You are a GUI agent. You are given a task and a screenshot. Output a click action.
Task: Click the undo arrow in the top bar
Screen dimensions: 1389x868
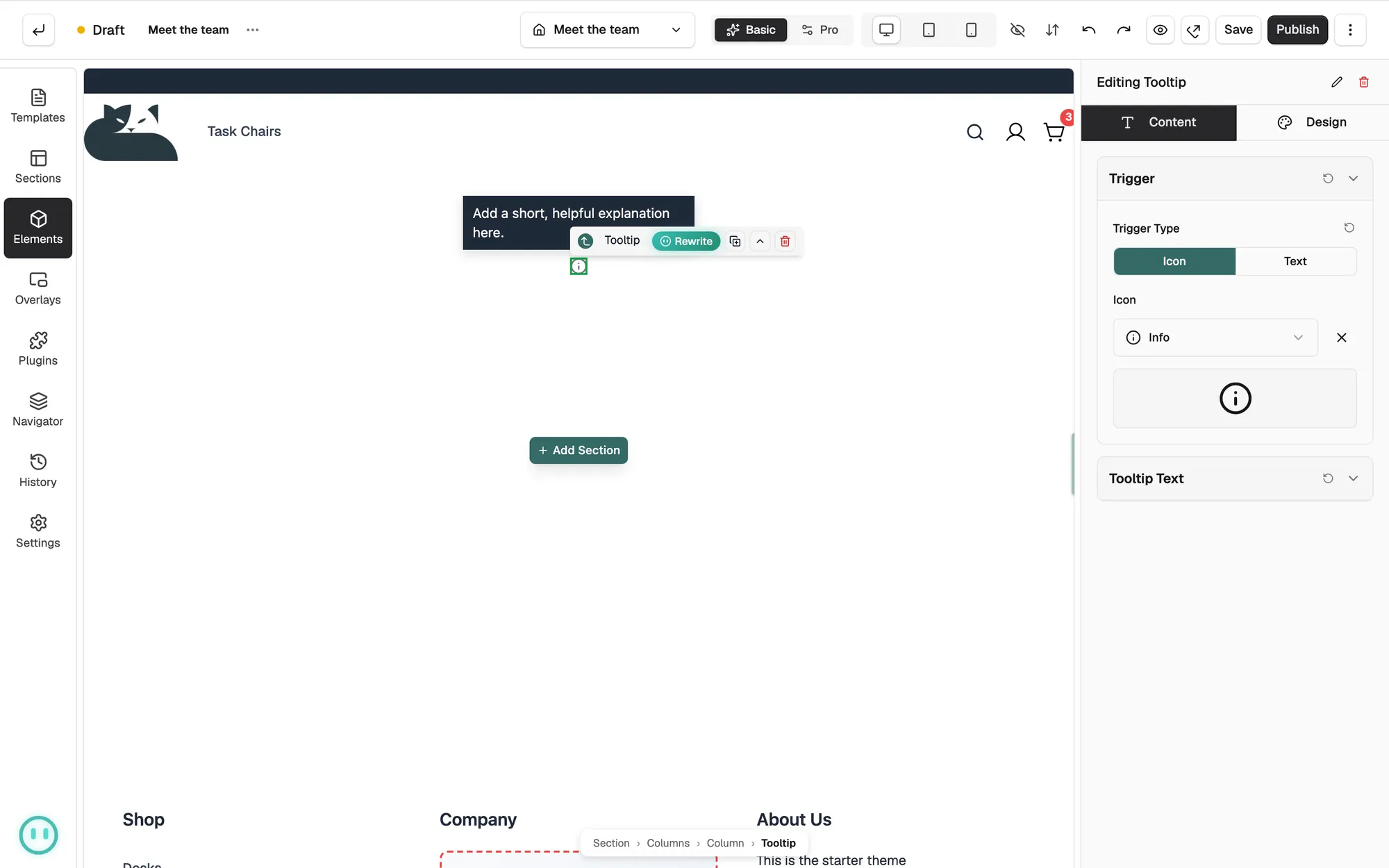point(1088,30)
